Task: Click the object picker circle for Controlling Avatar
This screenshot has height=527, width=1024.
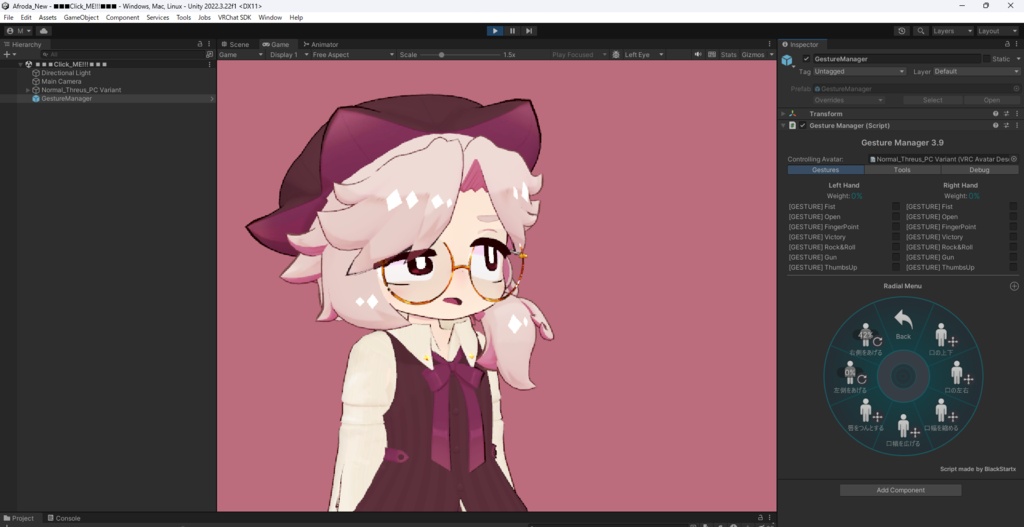Action: click(1014, 159)
